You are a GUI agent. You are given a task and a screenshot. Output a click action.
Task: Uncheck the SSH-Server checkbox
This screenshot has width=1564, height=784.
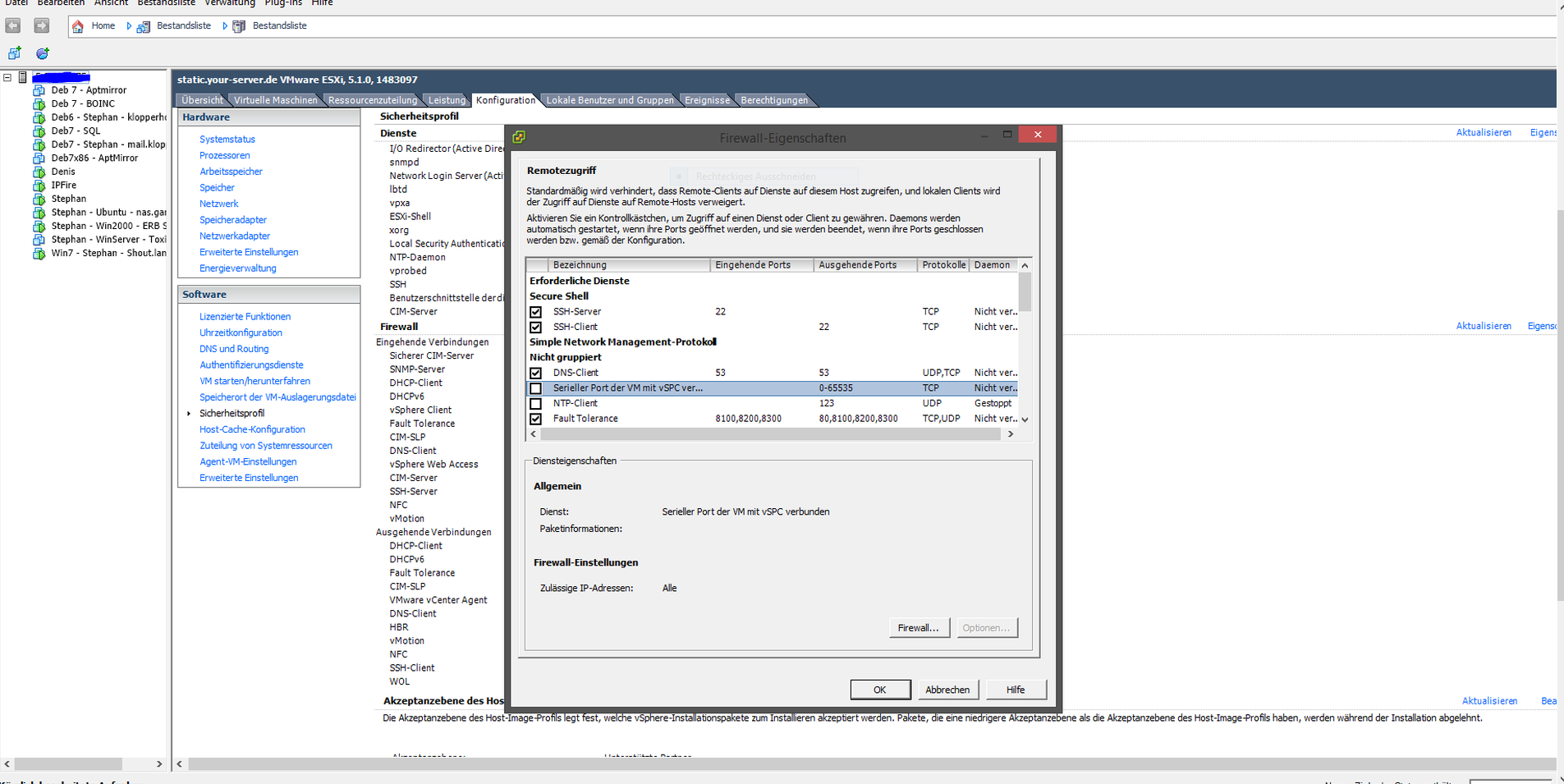click(x=536, y=312)
